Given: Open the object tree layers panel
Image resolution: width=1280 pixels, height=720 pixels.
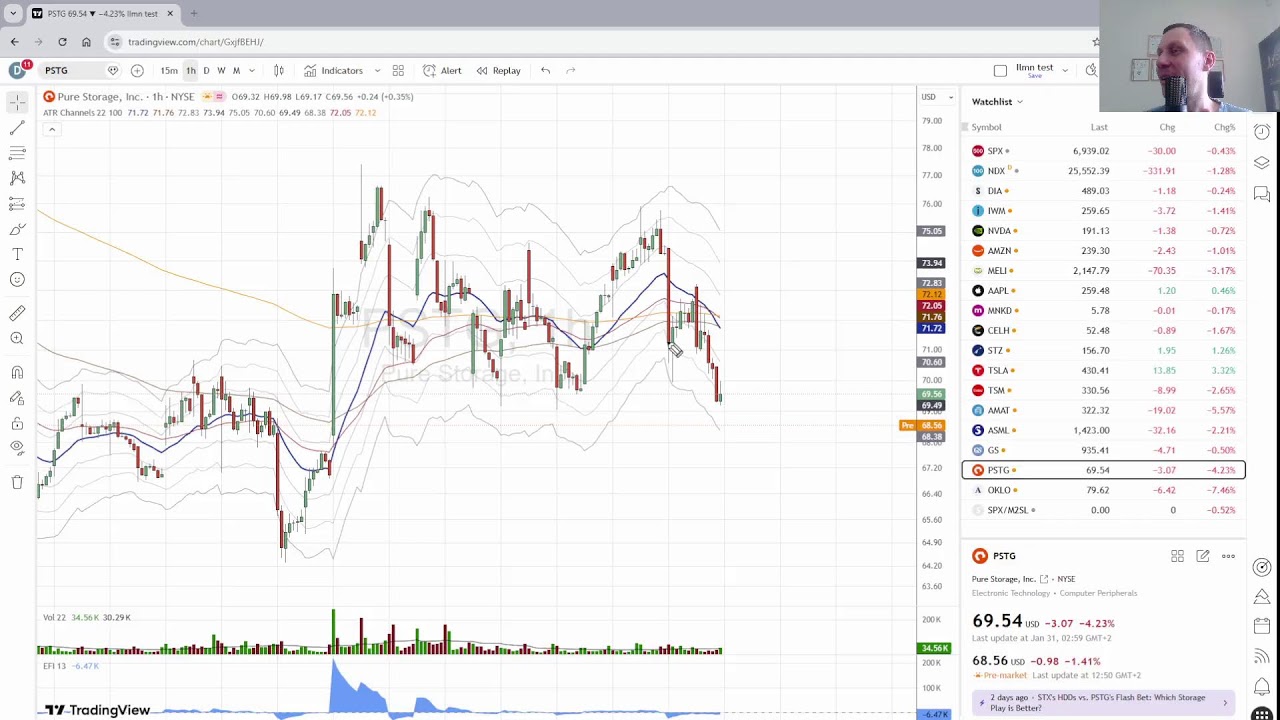Looking at the screenshot, I should (1262, 163).
